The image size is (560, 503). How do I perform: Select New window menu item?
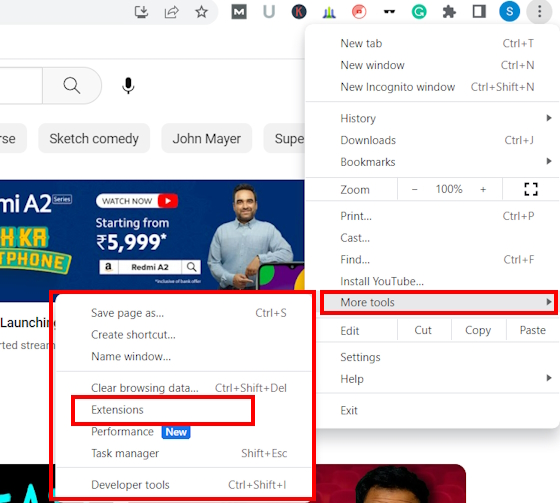[432, 65]
